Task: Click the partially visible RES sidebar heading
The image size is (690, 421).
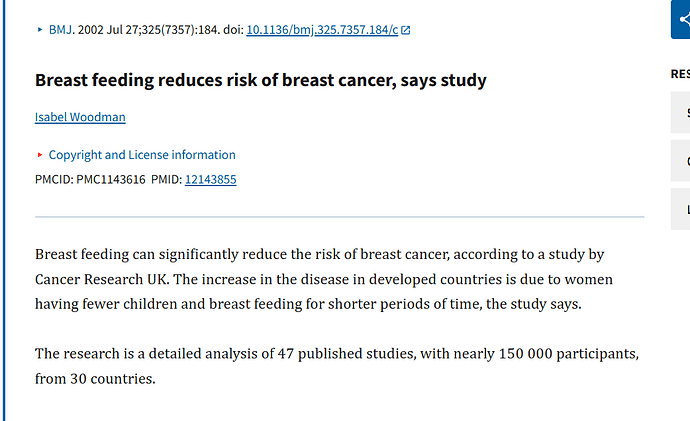Action: [x=680, y=74]
